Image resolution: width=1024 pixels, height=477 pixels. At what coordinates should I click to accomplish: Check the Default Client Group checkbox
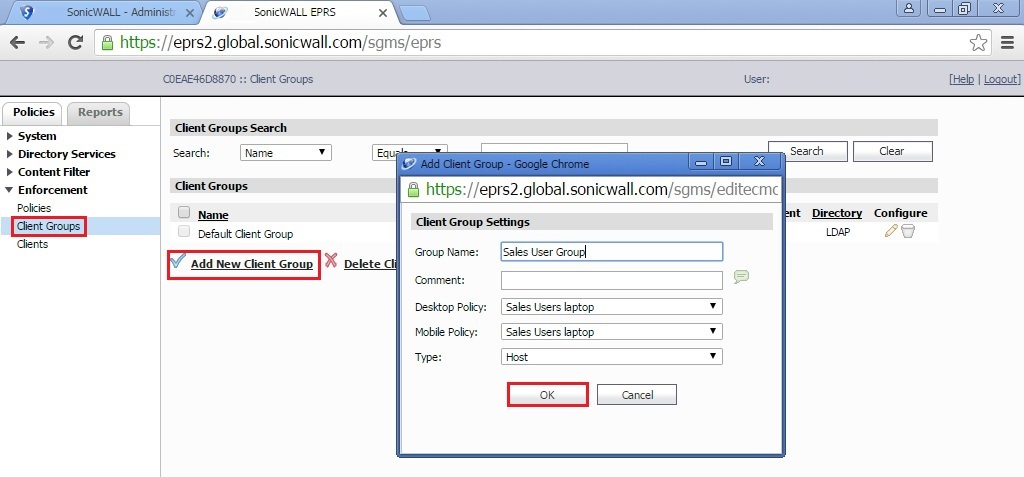tap(184, 232)
